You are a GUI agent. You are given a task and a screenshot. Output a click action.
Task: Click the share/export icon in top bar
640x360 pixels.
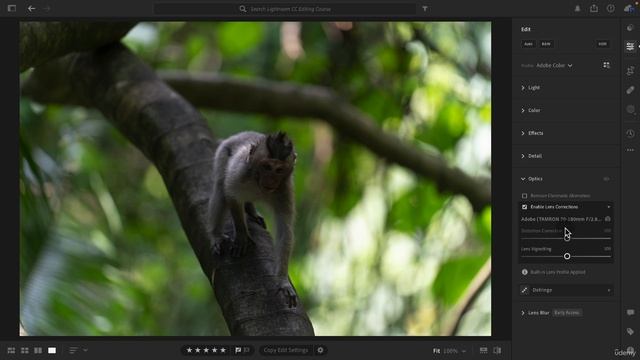[x=594, y=9]
